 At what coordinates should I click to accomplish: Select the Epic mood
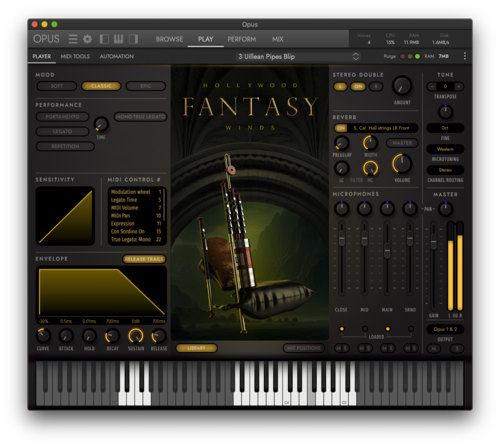pos(146,86)
